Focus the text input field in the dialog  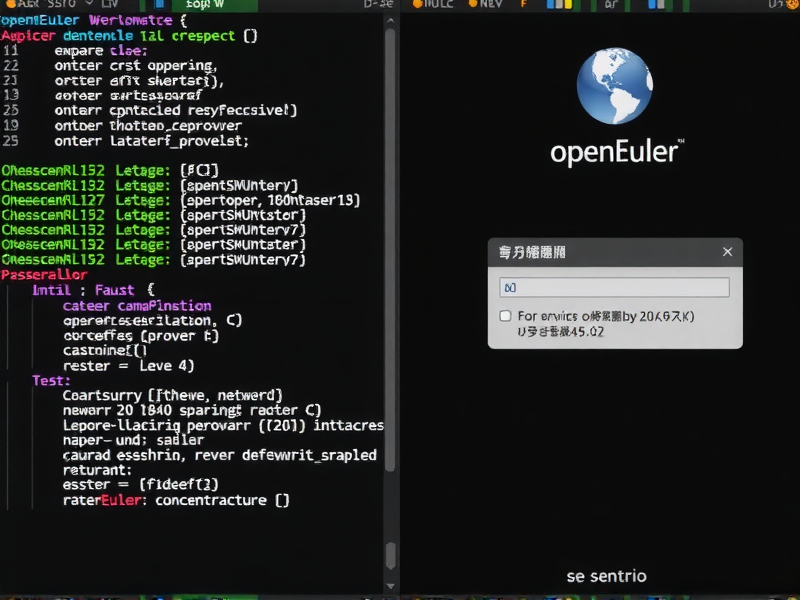pos(614,287)
